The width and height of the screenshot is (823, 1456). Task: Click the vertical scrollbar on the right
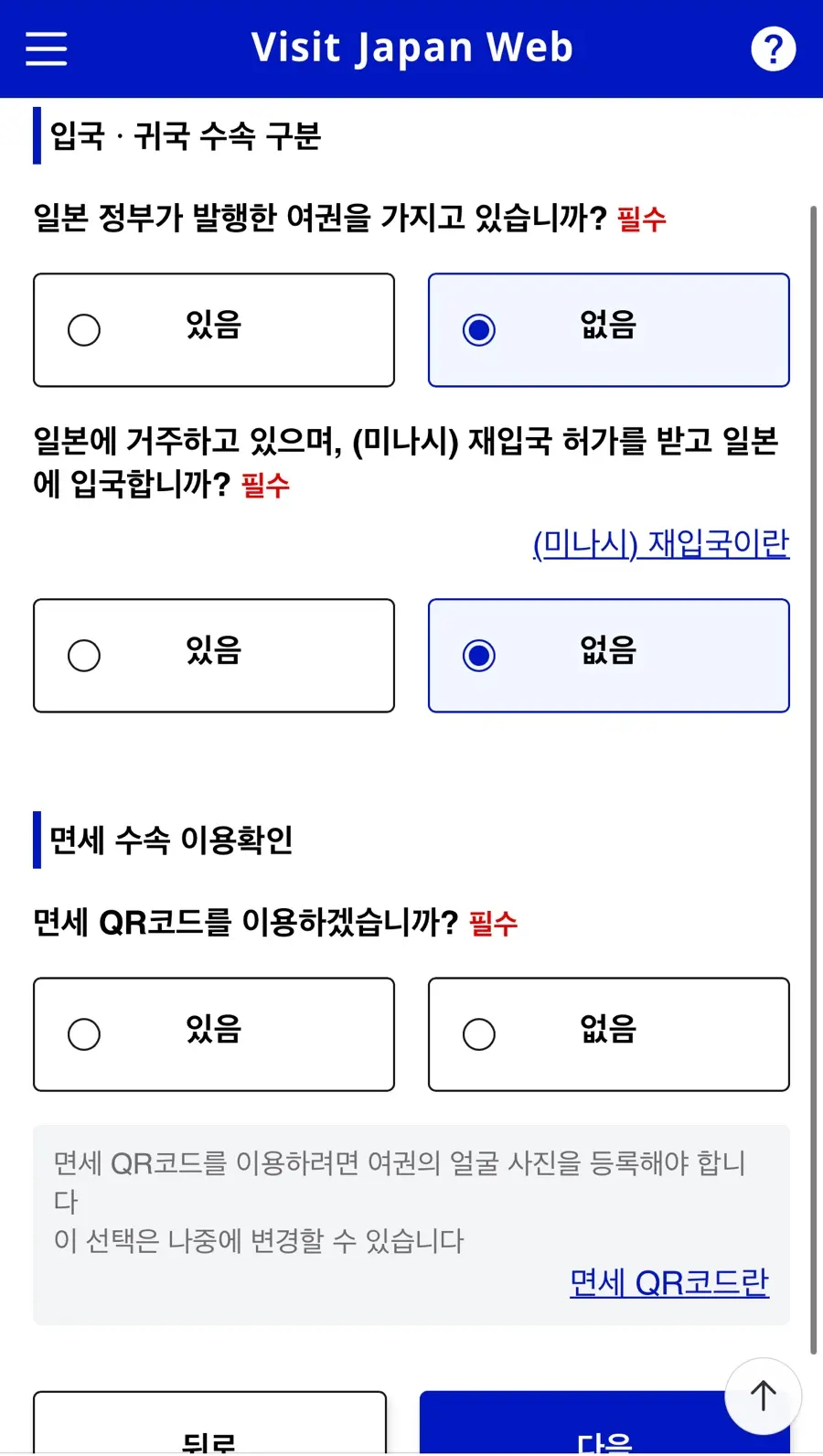(x=813, y=779)
